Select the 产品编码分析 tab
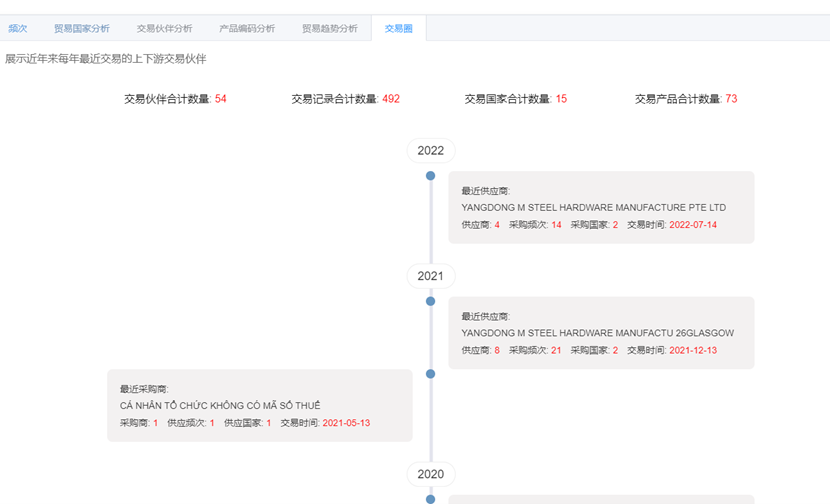 coord(247,29)
